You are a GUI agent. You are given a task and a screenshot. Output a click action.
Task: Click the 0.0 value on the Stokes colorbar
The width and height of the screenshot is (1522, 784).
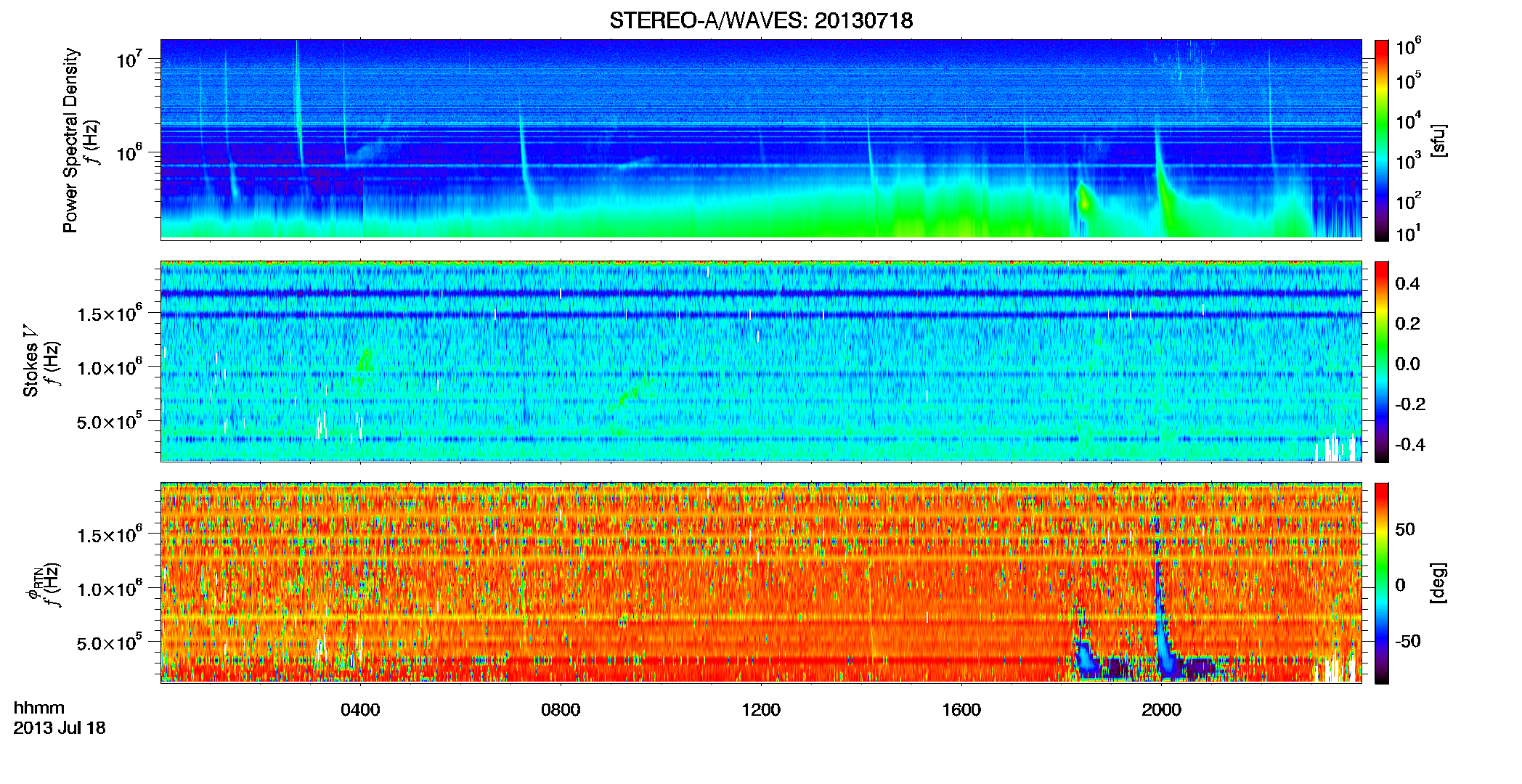point(1407,364)
